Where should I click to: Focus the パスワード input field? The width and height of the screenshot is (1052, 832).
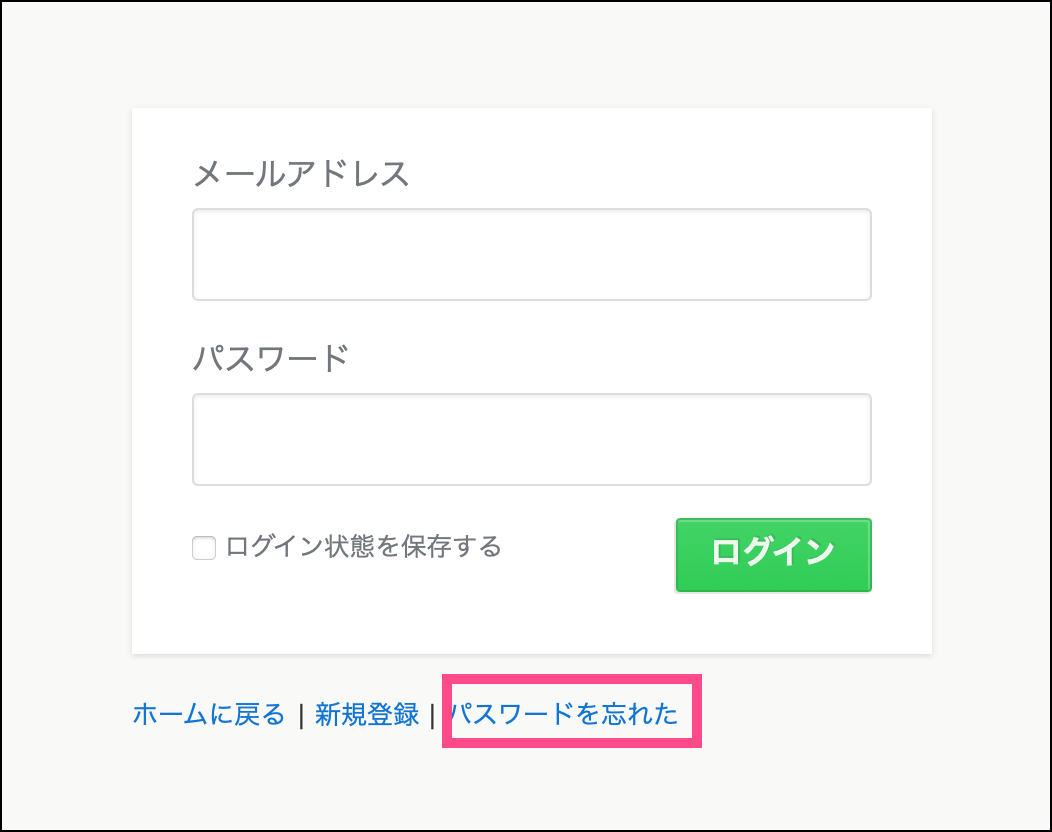(x=531, y=439)
